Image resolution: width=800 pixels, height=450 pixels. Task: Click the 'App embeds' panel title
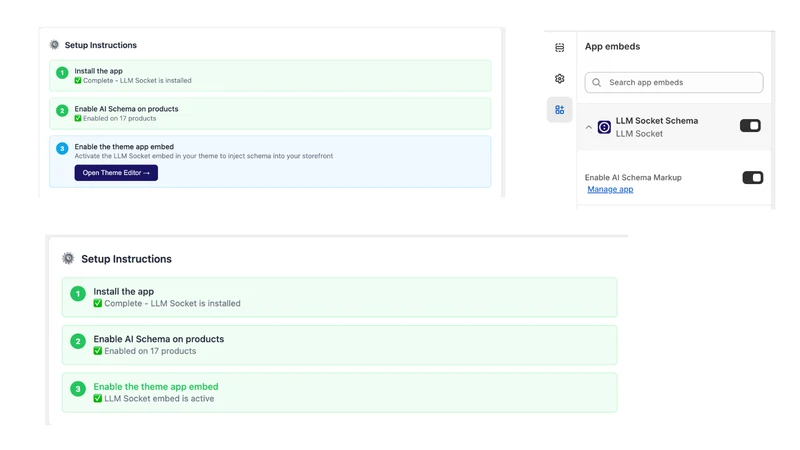612,46
